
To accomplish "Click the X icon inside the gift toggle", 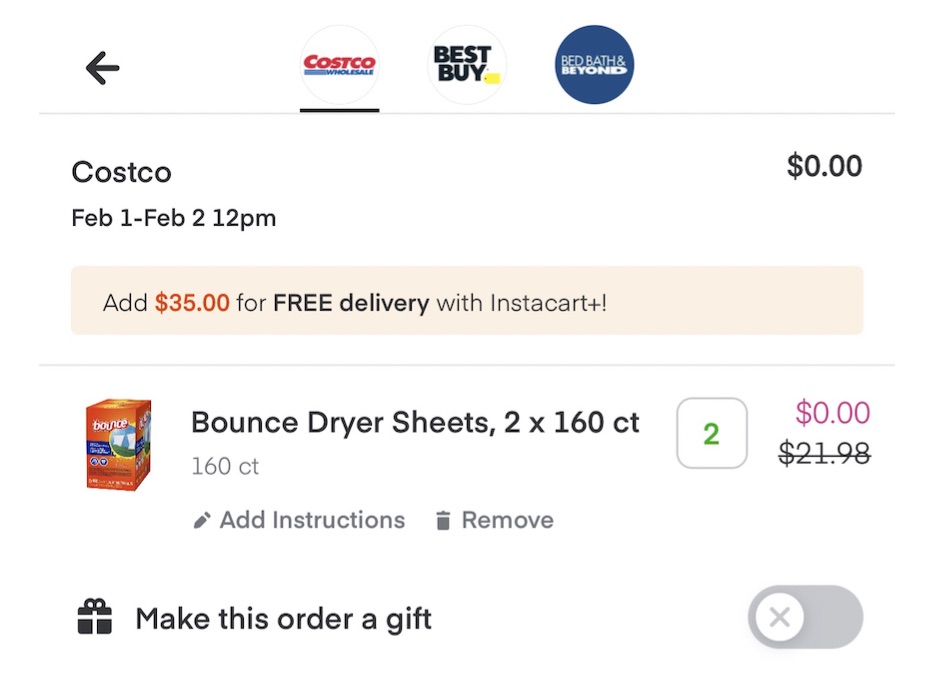I will (780, 617).
